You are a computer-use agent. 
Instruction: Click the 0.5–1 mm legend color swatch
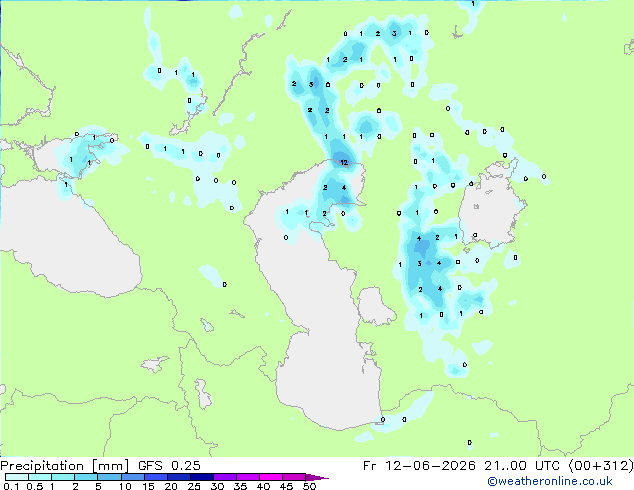40,477
